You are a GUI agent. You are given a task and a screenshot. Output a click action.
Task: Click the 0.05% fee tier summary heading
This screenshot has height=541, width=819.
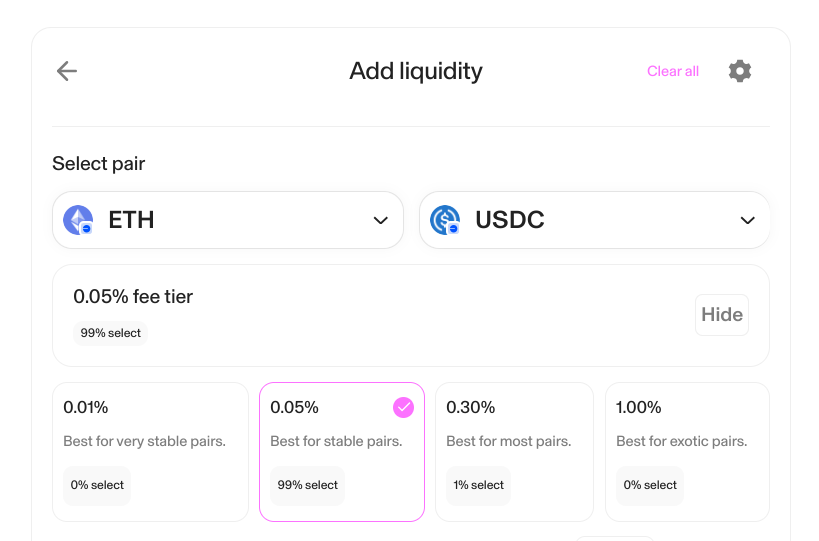coord(133,296)
